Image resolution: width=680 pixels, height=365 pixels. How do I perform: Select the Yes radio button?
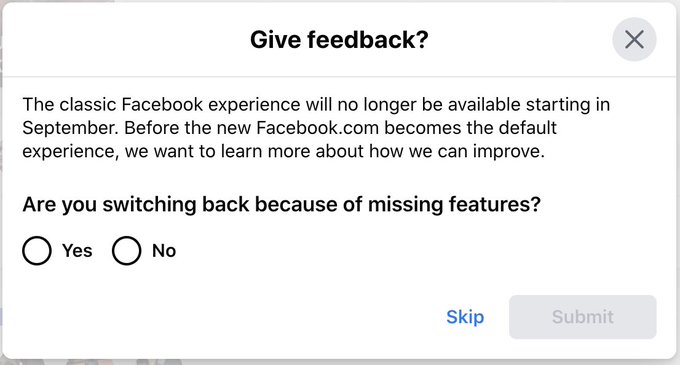point(37,251)
